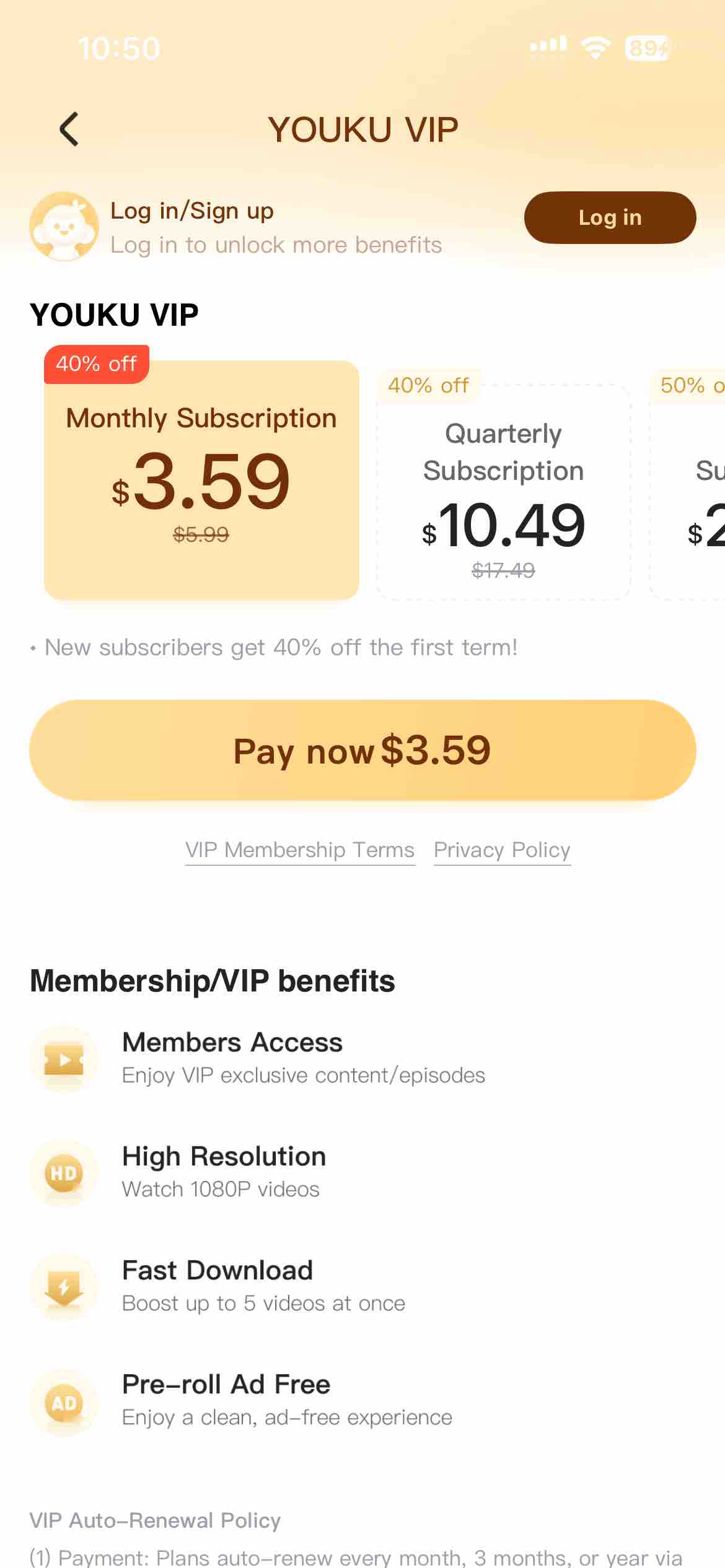Viewport: 725px width, 1568px height.
Task: Tap the battery indicator icon
Action: click(x=648, y=48)
